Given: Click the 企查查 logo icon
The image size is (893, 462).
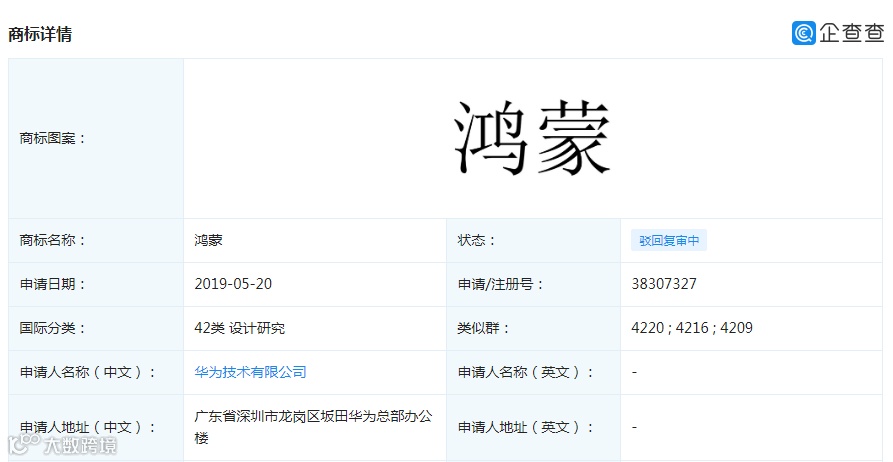Looking at the screenshot, I should [804, 33].
